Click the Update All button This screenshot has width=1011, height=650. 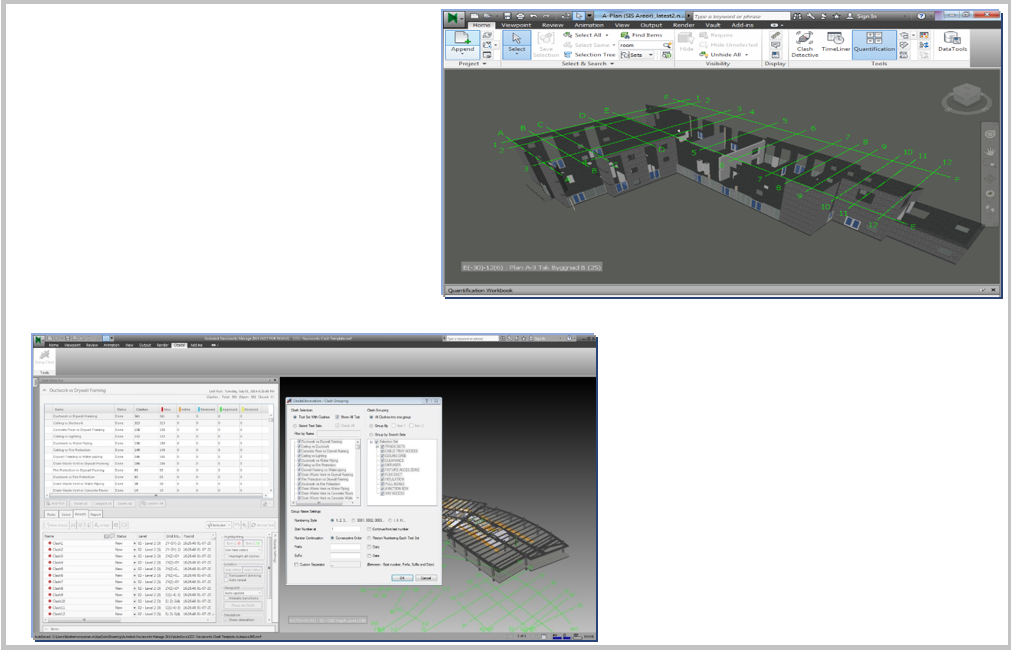pos(153,504)
